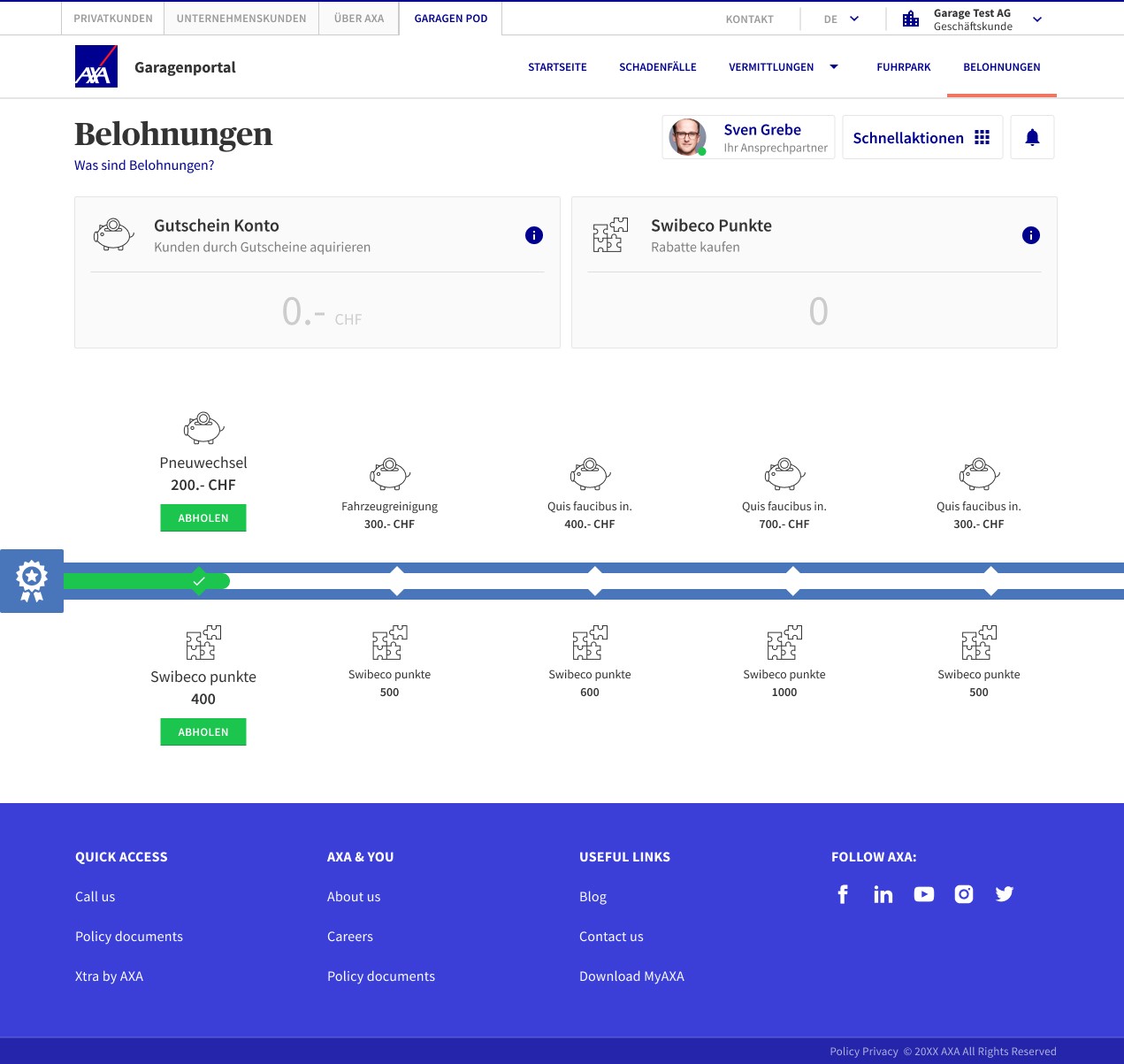Click puzzle icon above Swibeco punkte 400
The height and width of the screenshot is (1064, 1124).
point(203,643)
